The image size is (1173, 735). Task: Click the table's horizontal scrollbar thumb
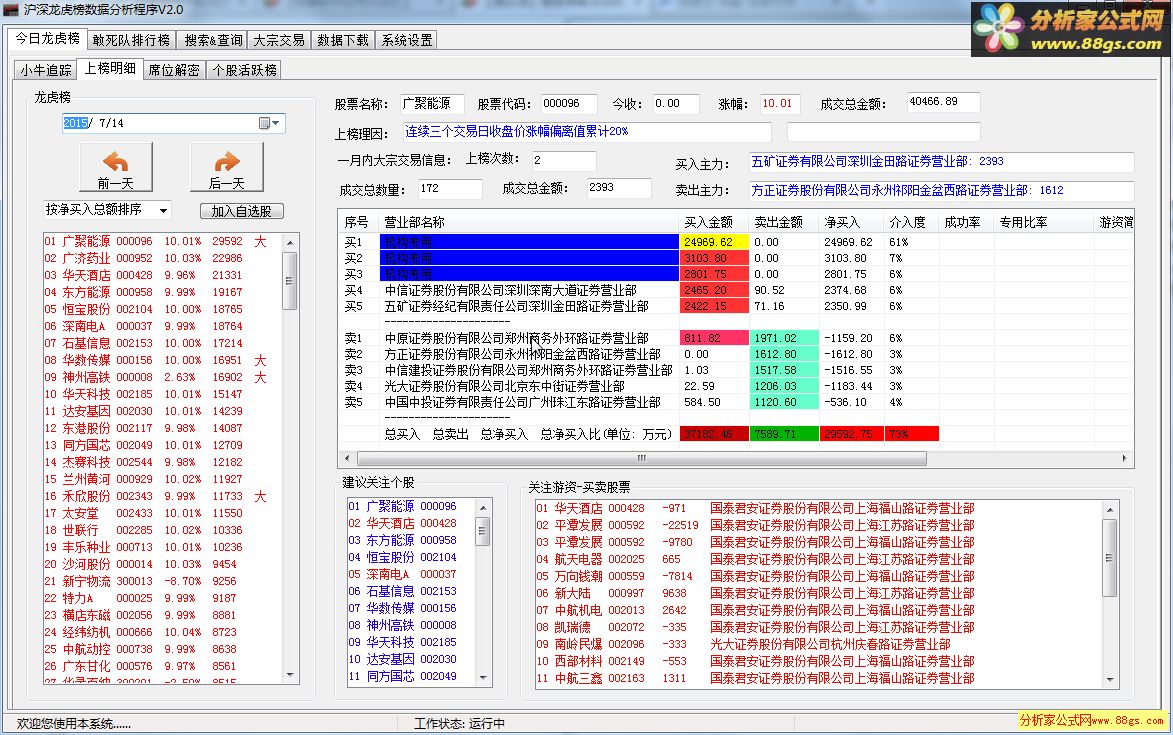point(642,458)
